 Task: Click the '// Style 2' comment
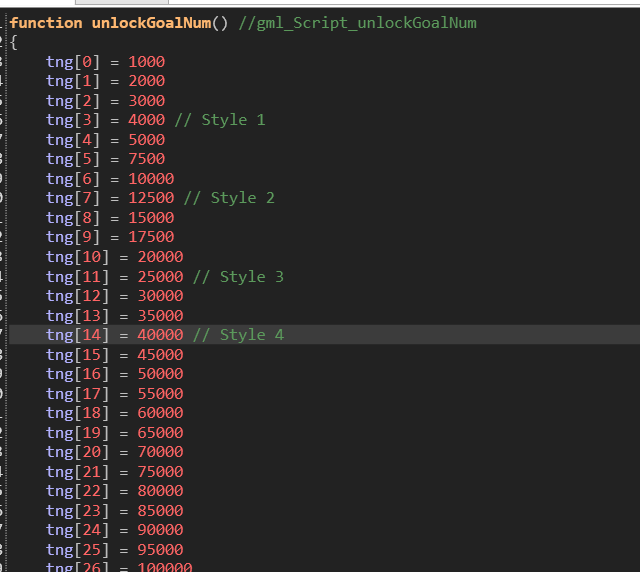(x=229, y=198)
